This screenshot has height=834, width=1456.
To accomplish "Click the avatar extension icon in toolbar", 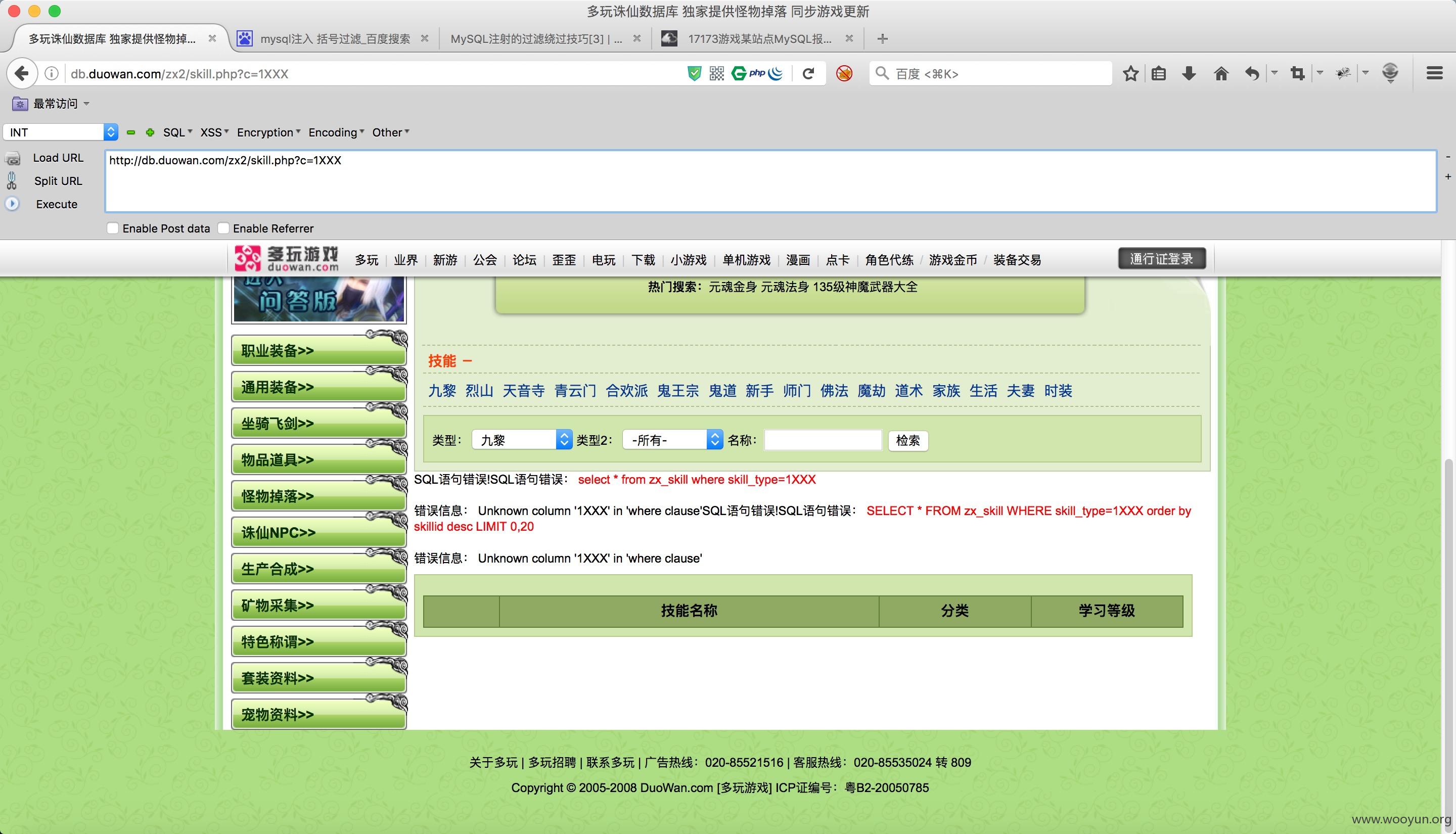I will coord(1390,73).
